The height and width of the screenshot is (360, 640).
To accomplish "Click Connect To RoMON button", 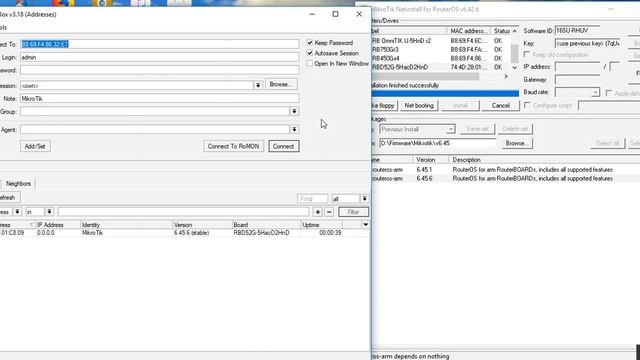I will pyautogui.click(x=233, y=146).
